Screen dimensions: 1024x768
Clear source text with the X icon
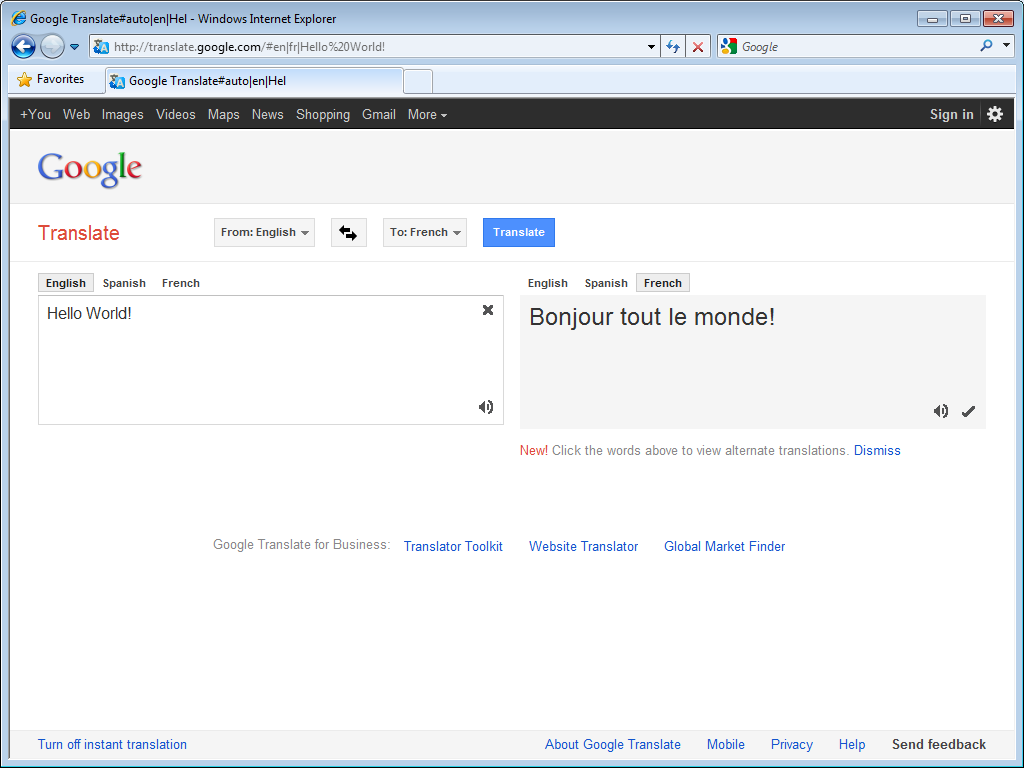click(x=488, y=310)
